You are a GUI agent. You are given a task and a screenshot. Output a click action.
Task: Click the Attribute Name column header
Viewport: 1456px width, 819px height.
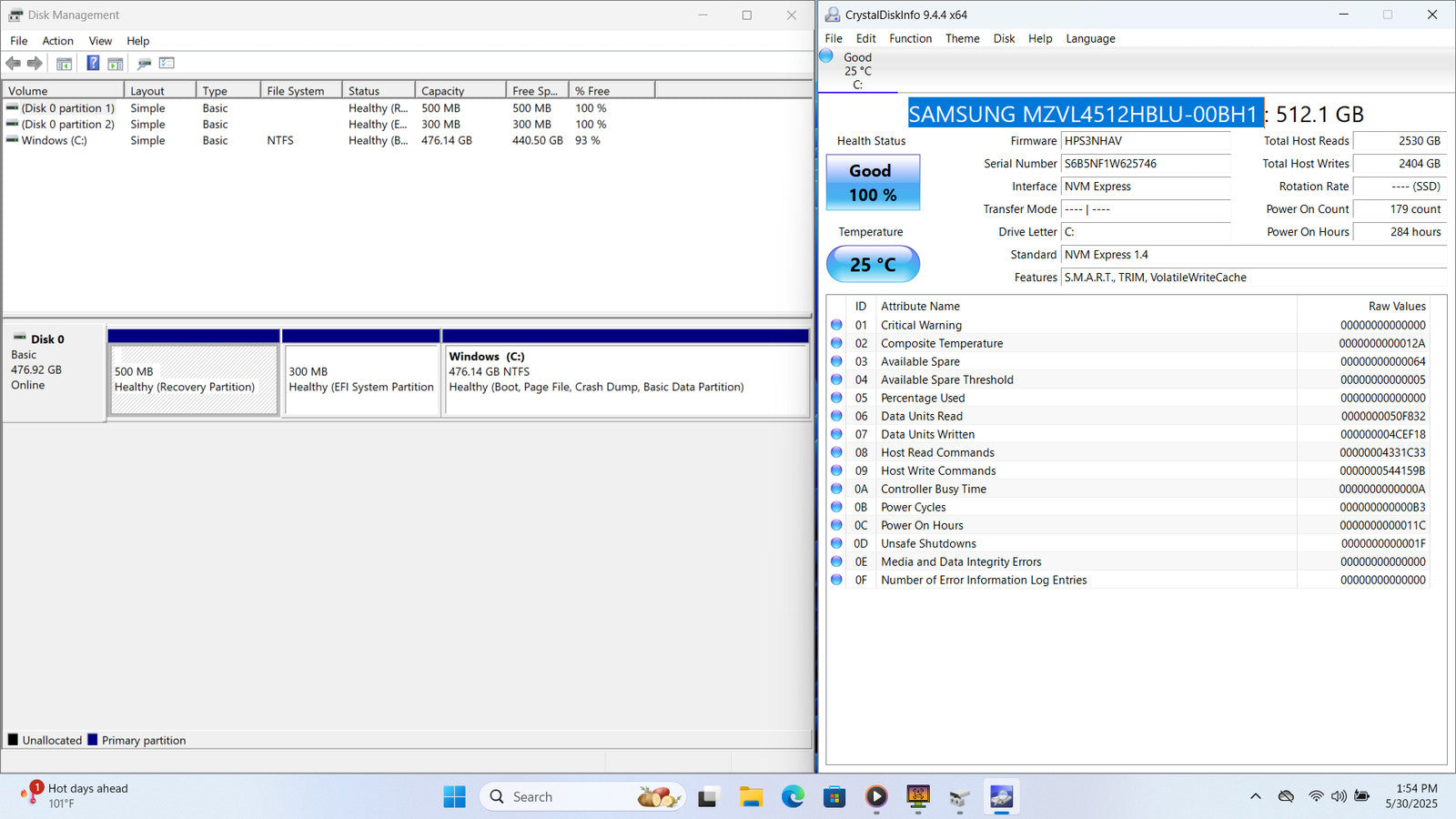point(1087,306)
